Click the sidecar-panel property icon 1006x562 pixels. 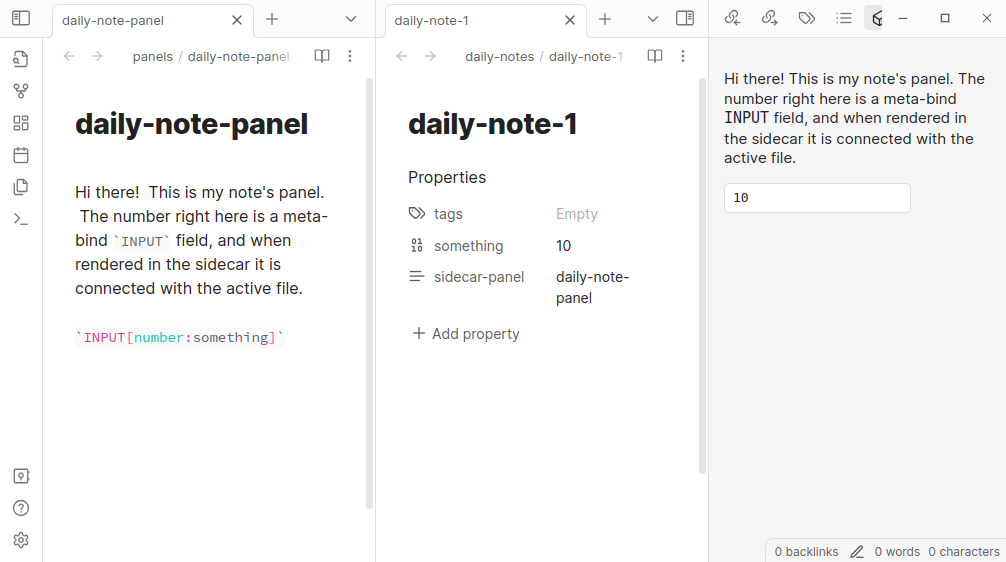coord(417,277)
